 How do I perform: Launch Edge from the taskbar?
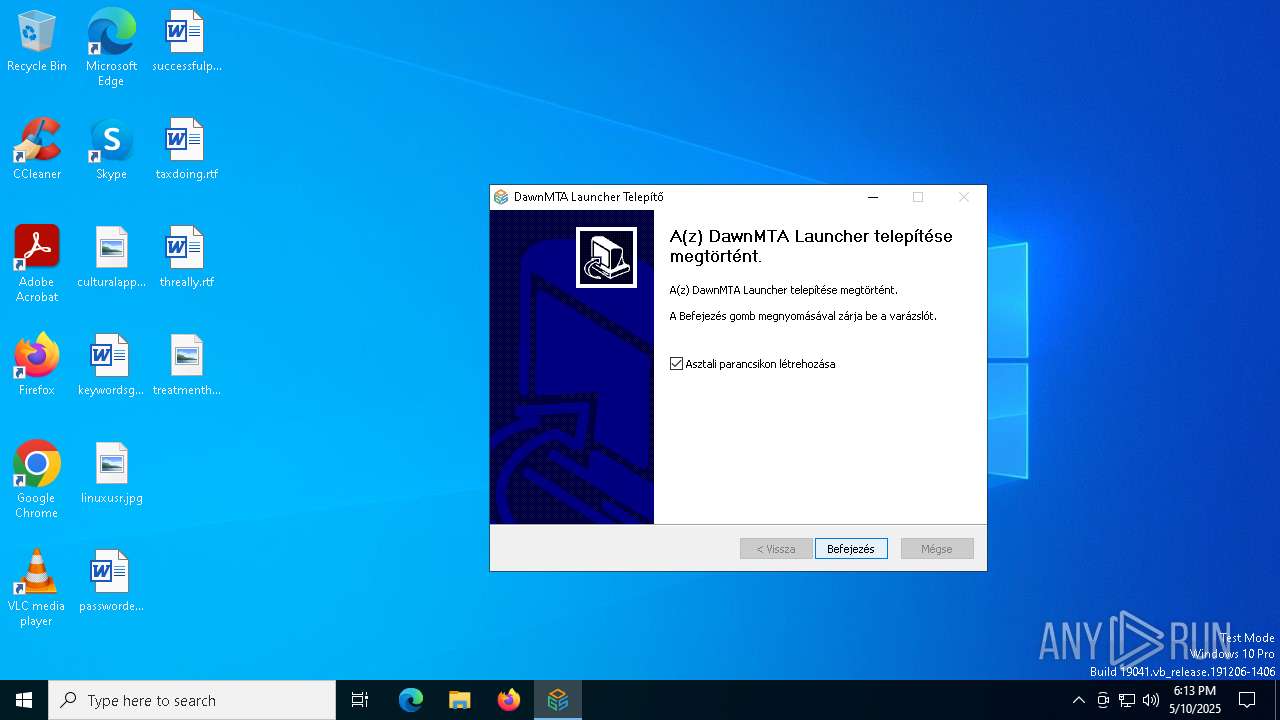411,700
